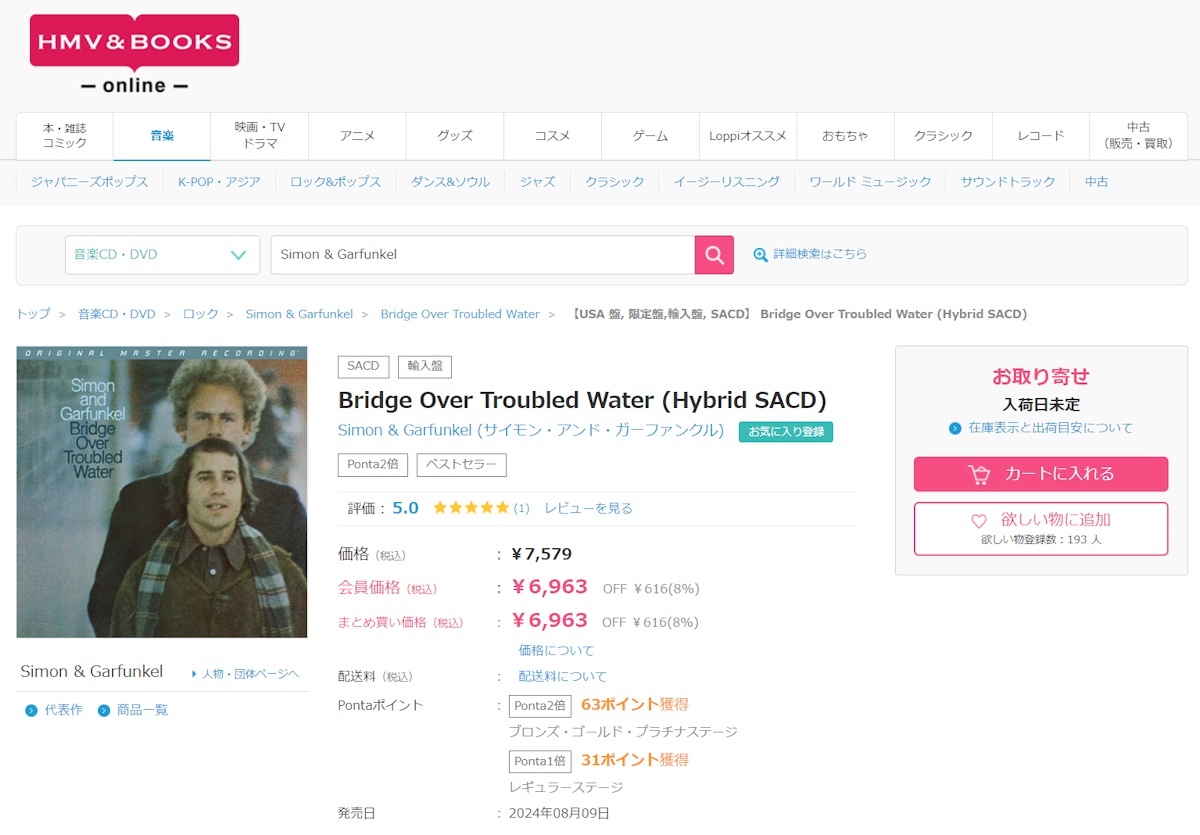Click the cart icon in カートに入れる
This screenshot has height=835, width=1200.
tap(979, 474)
